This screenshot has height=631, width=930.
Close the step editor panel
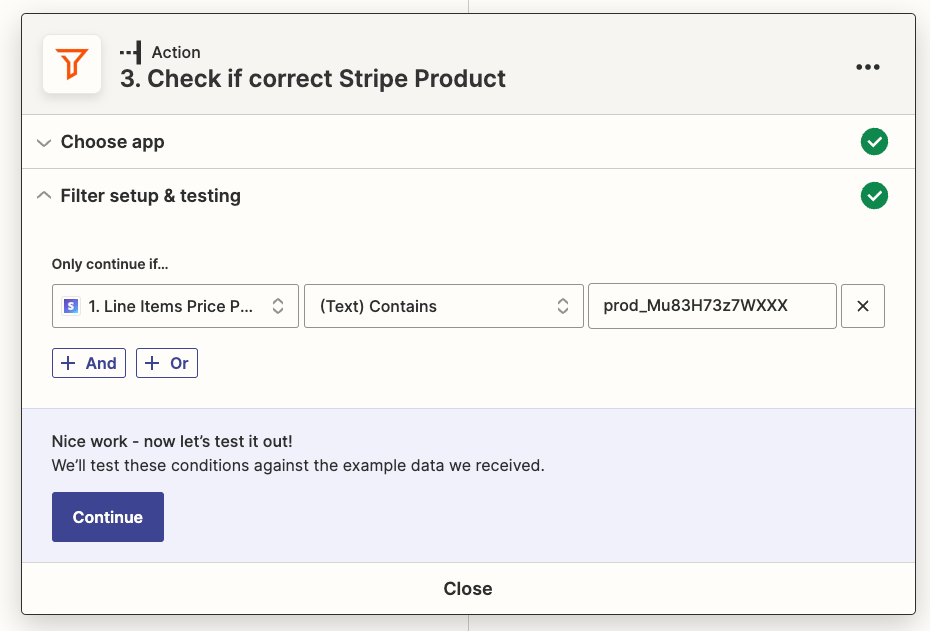coord(468,589)
